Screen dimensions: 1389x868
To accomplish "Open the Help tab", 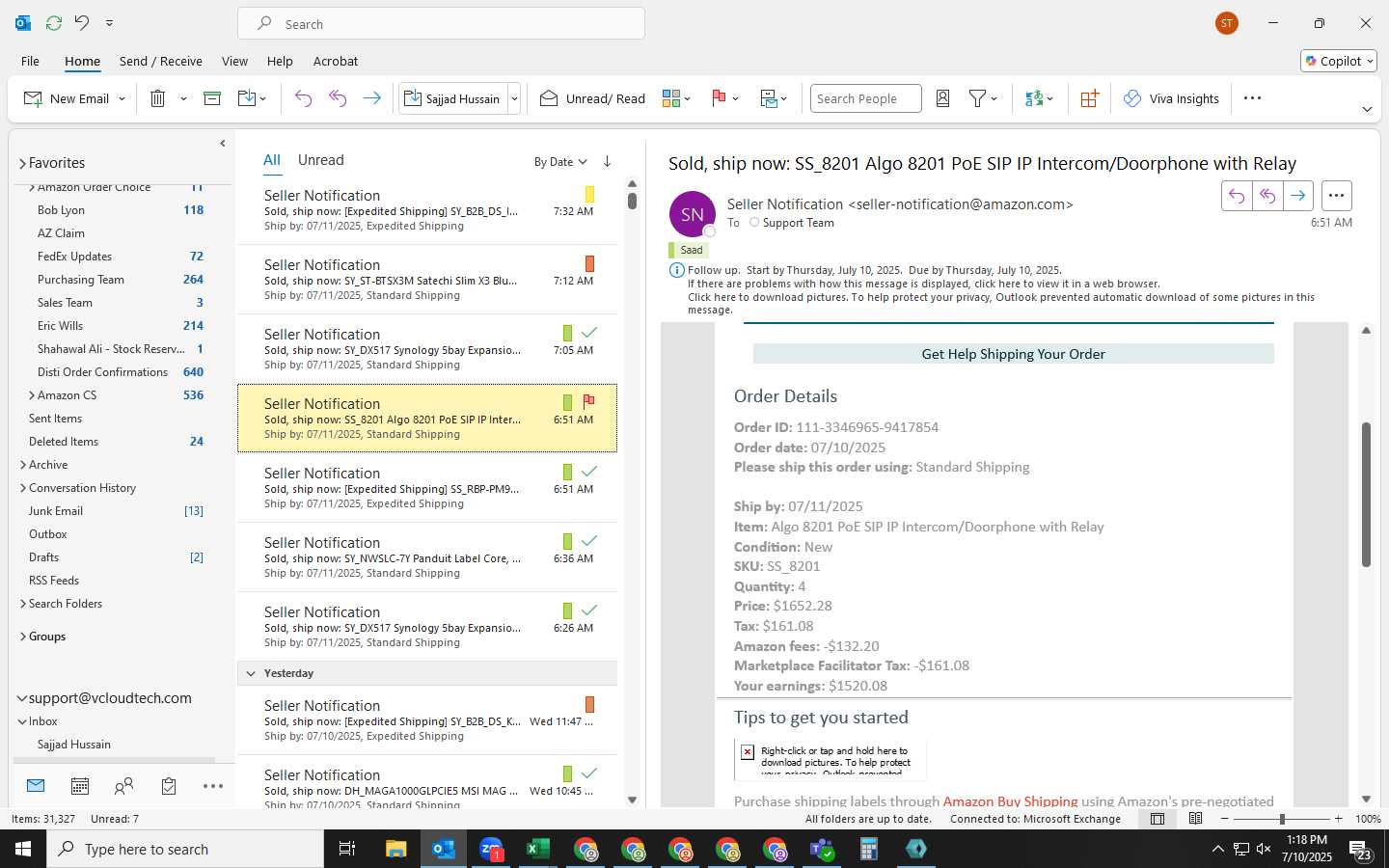I will pos(280,61).
